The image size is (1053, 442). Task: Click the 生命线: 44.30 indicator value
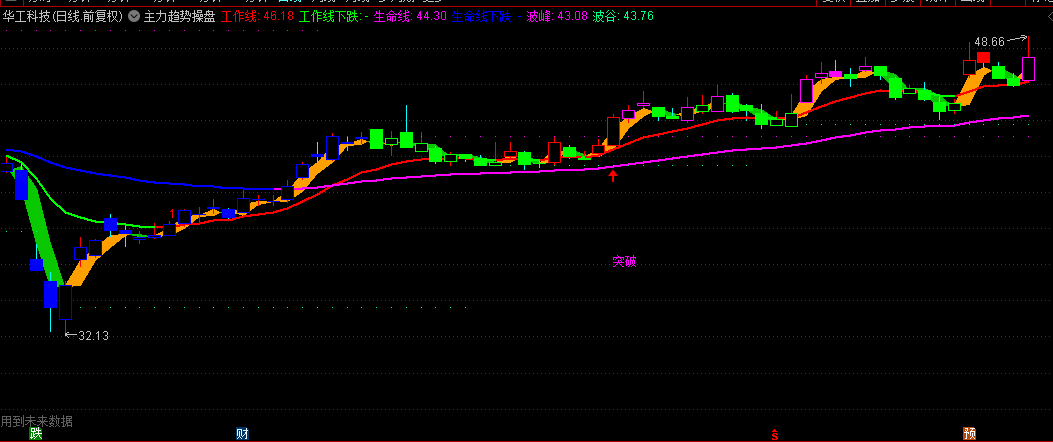(x=410, y=17)
